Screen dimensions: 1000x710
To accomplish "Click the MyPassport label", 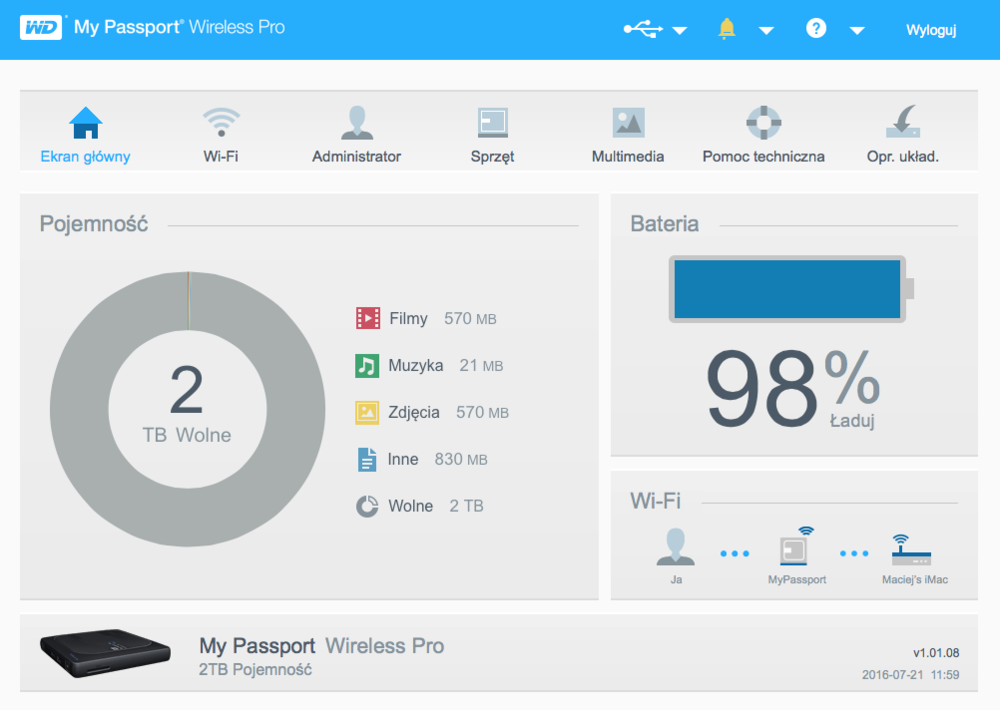I will [797, 580].
